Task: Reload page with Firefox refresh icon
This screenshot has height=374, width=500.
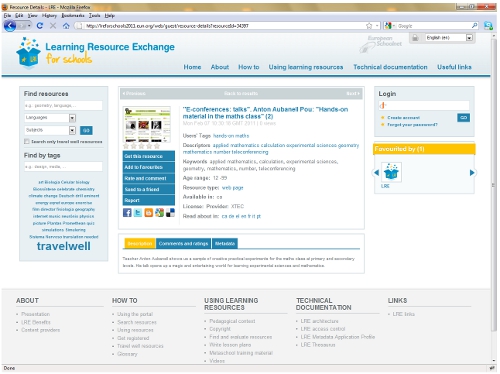Action: click(40, 26)
